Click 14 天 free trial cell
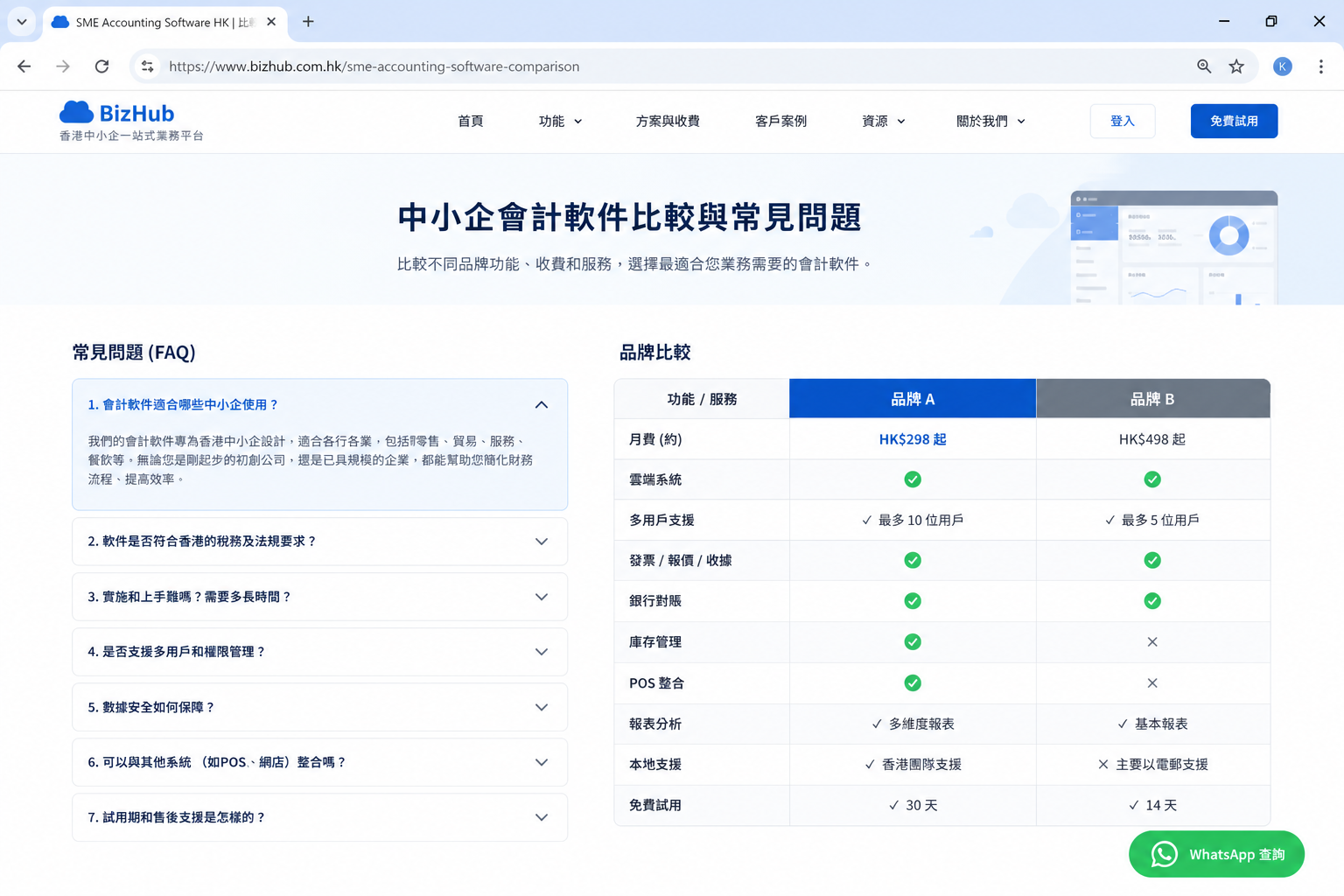The height and width of the screenshot is (896, 1344). click(x=1152, y=806)
